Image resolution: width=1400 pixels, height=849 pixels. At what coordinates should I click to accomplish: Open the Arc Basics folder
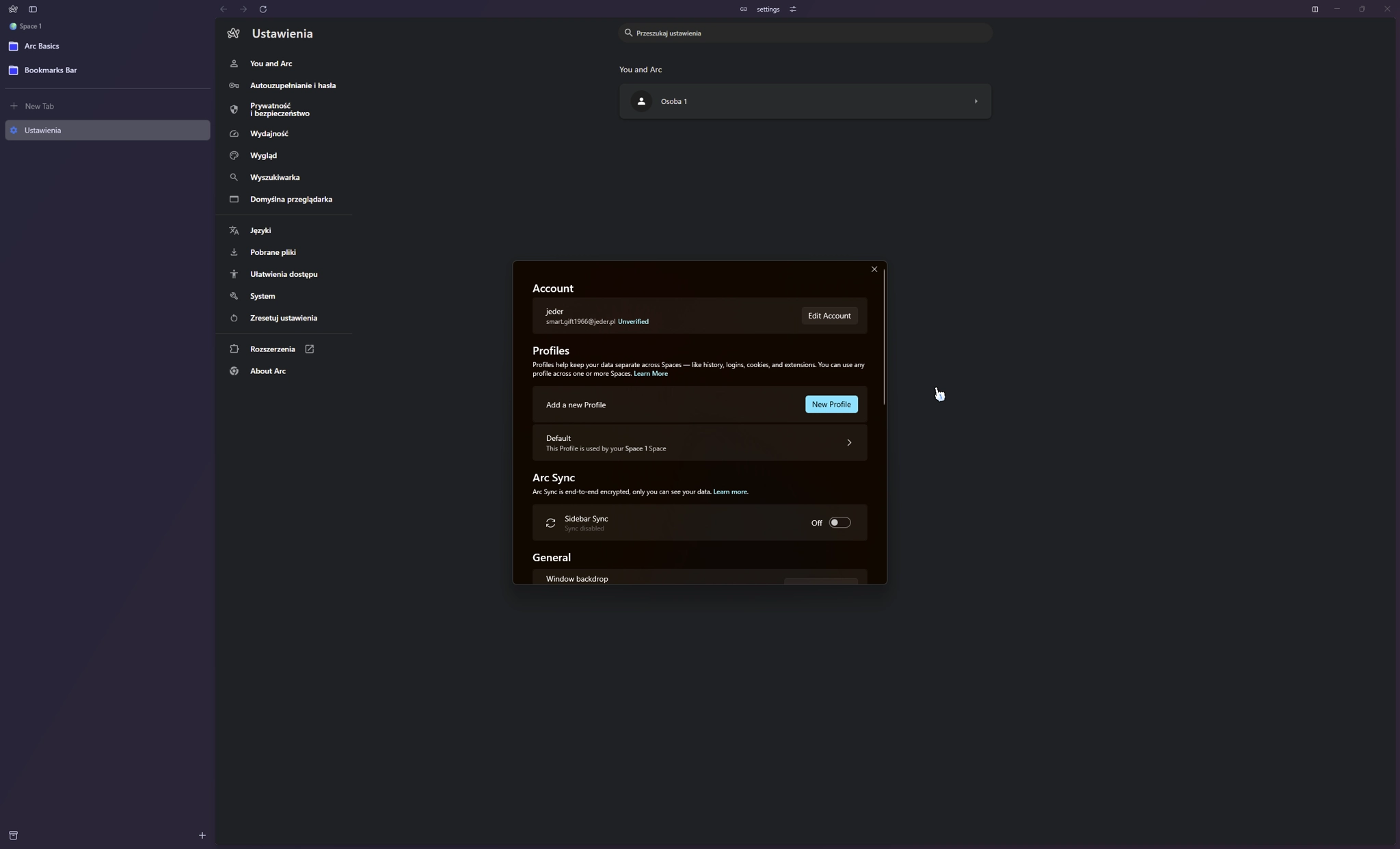[x=42, y=46]
